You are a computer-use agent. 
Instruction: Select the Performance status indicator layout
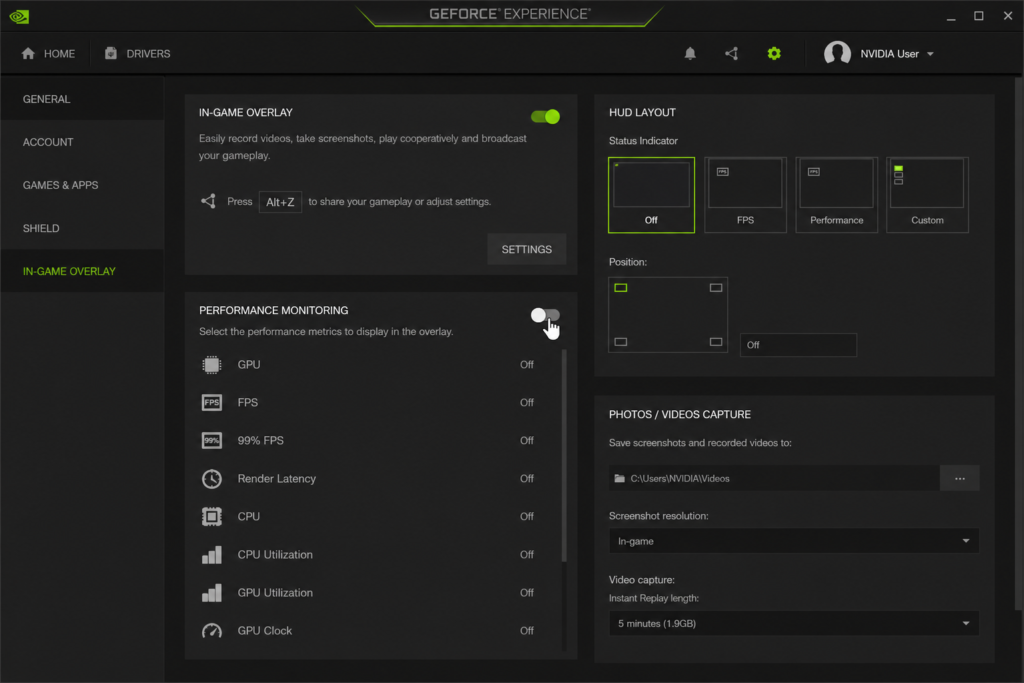click(x=837, y=195)
